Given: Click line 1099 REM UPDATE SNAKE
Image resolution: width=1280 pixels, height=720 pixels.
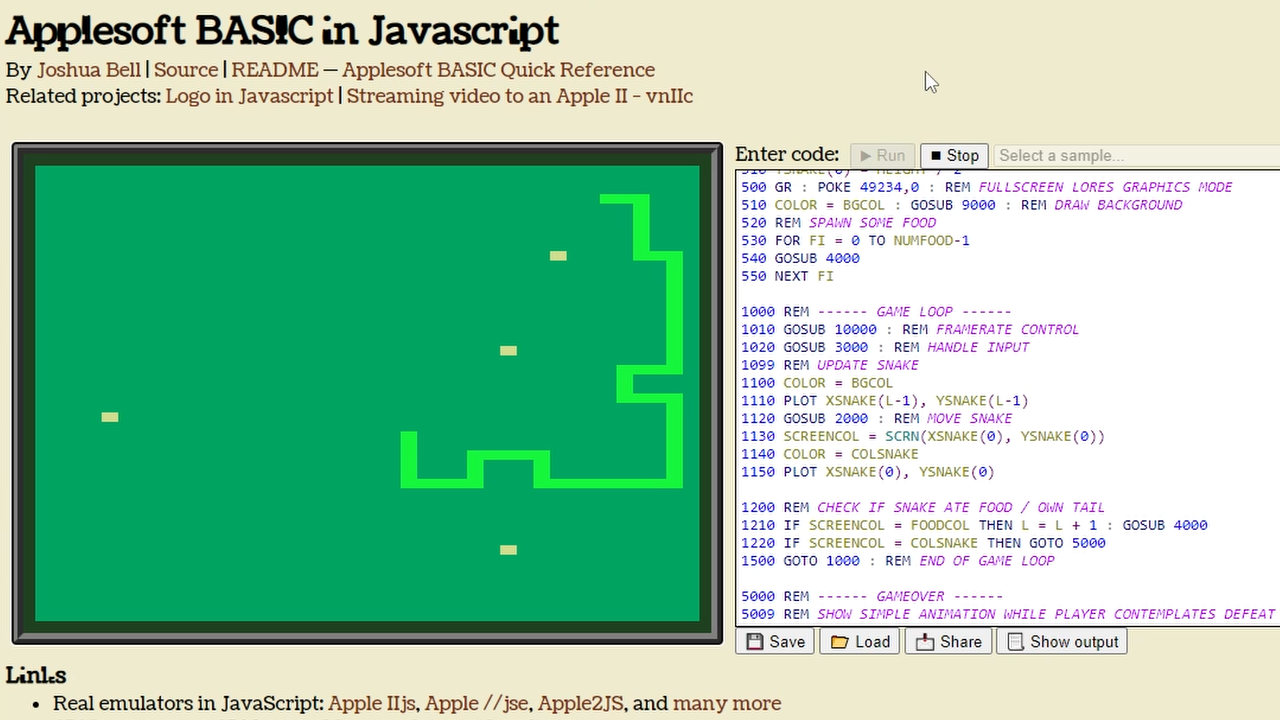Looking at the screenshot, I should point(830,365).
